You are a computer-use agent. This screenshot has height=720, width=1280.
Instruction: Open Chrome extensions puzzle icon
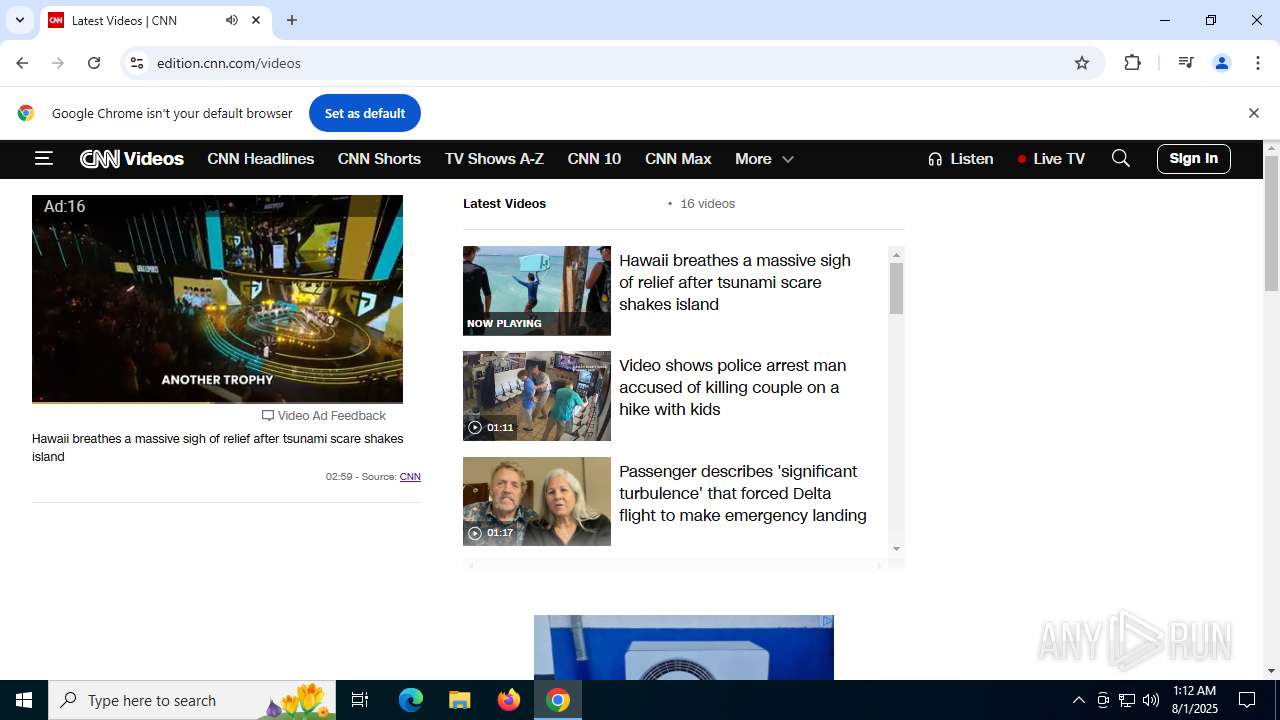1132,63
